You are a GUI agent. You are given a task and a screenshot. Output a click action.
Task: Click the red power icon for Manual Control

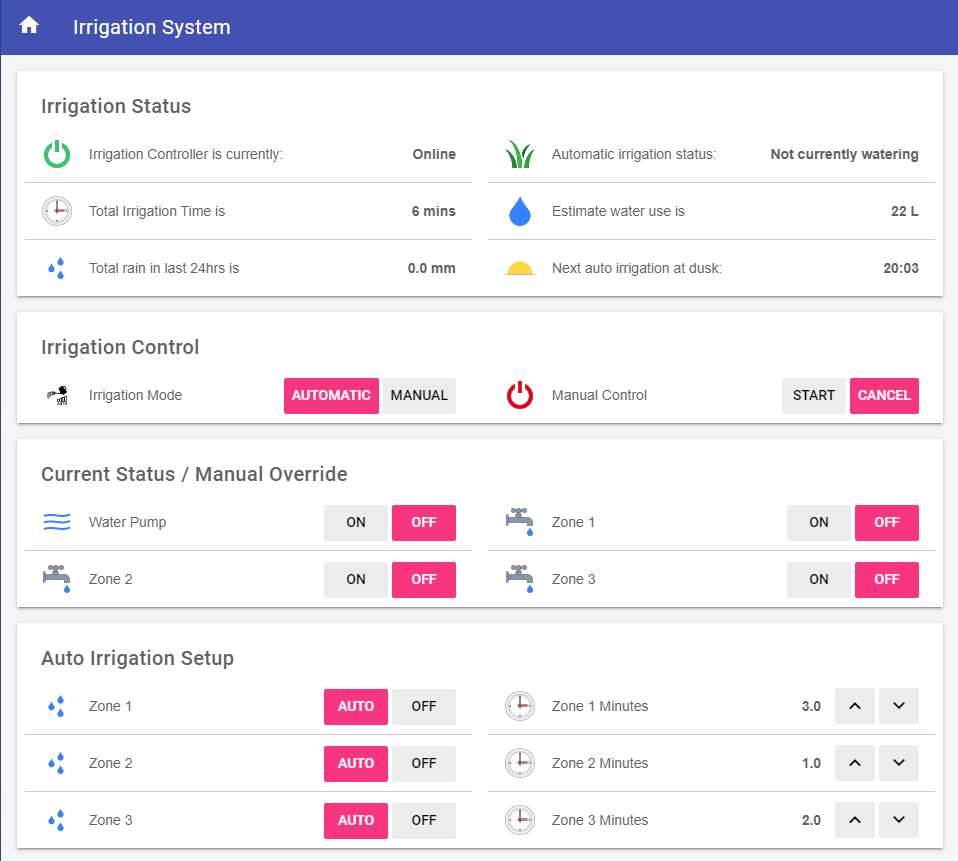(520, 395)
